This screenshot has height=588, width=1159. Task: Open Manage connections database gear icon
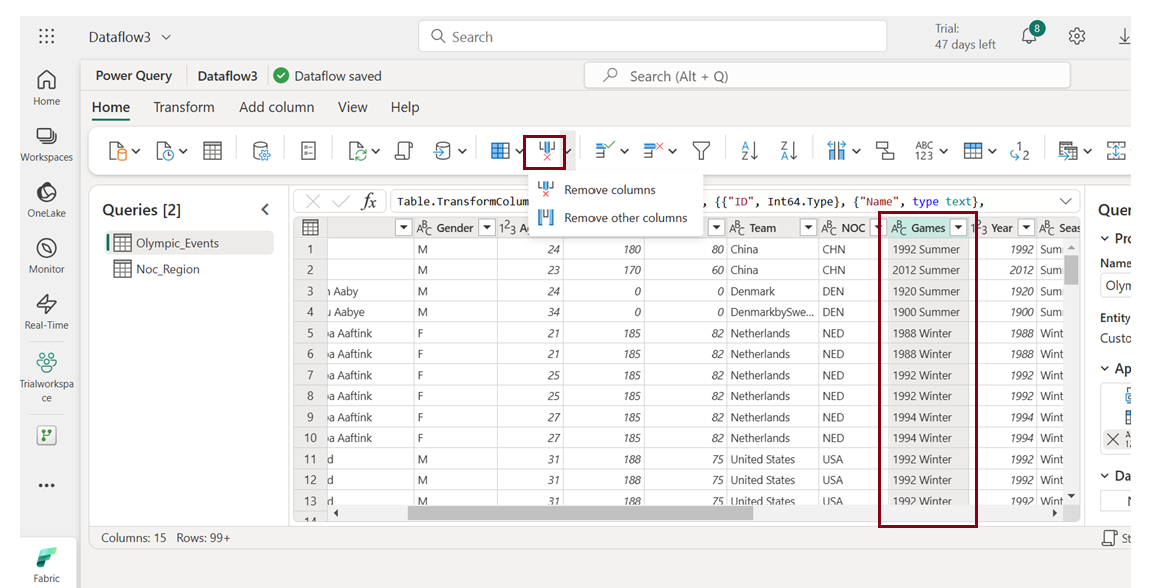point(261,151)
